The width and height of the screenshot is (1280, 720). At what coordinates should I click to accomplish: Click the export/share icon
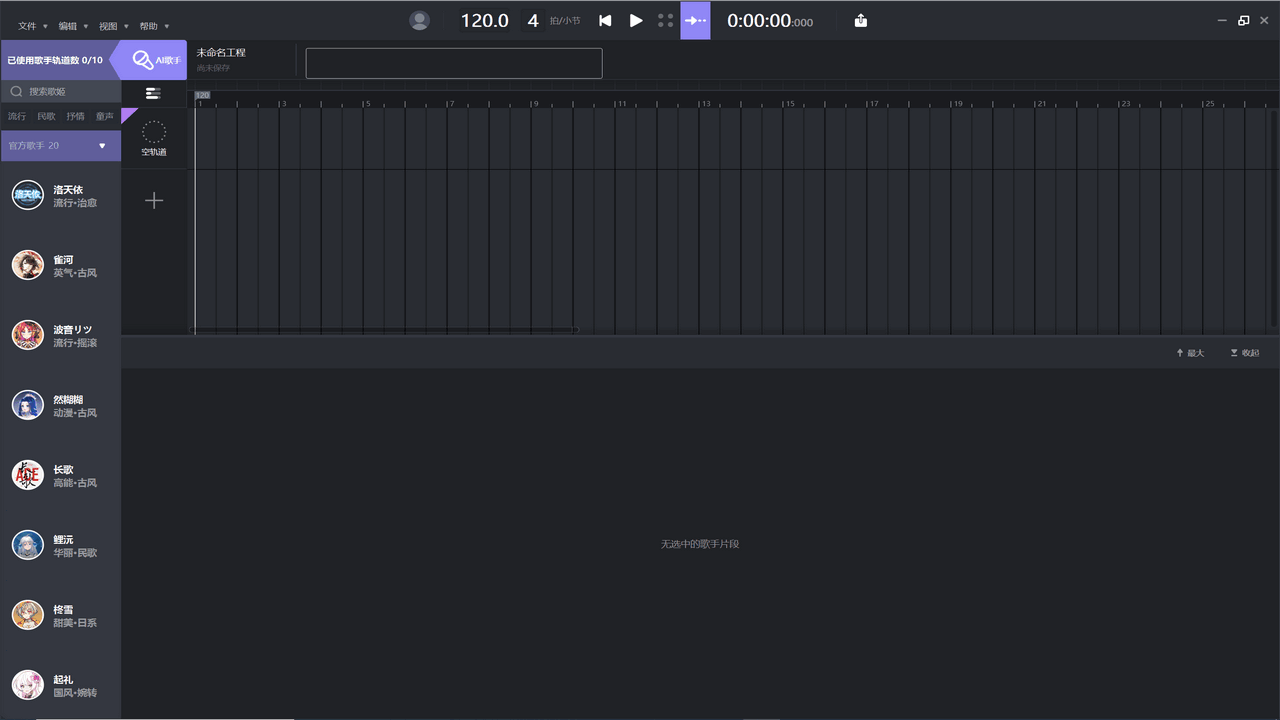coord(861,20)
